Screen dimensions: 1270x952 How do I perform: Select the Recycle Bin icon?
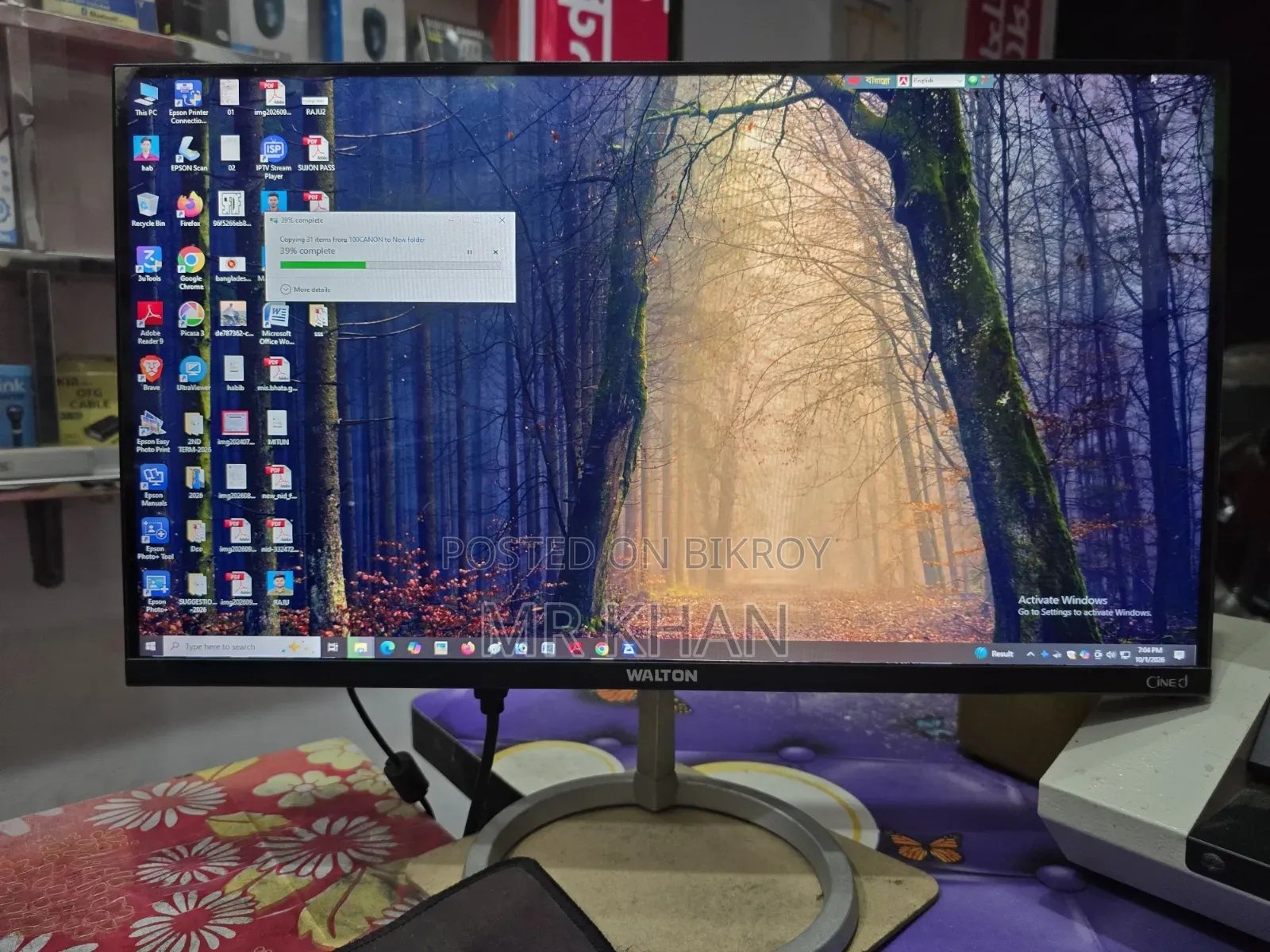pos(148,209)
